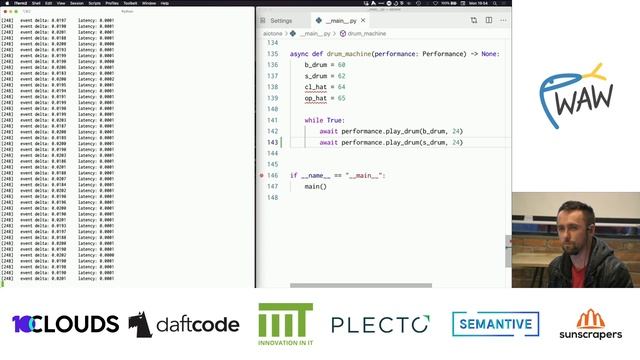
Task: Click the Python file icon on __main__.py tab
Action: click(x=318, y=20)
